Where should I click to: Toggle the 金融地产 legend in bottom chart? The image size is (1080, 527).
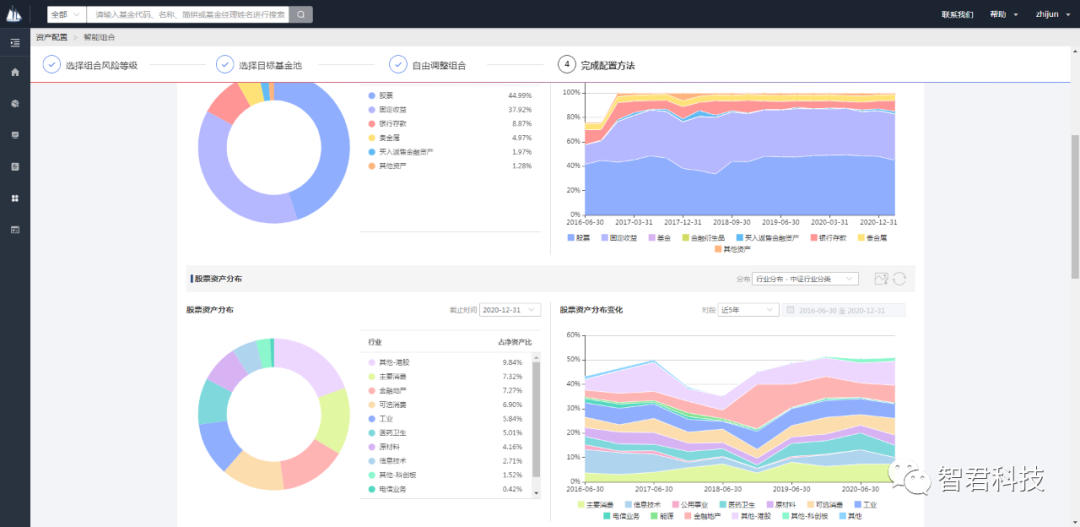click(702, 515)
